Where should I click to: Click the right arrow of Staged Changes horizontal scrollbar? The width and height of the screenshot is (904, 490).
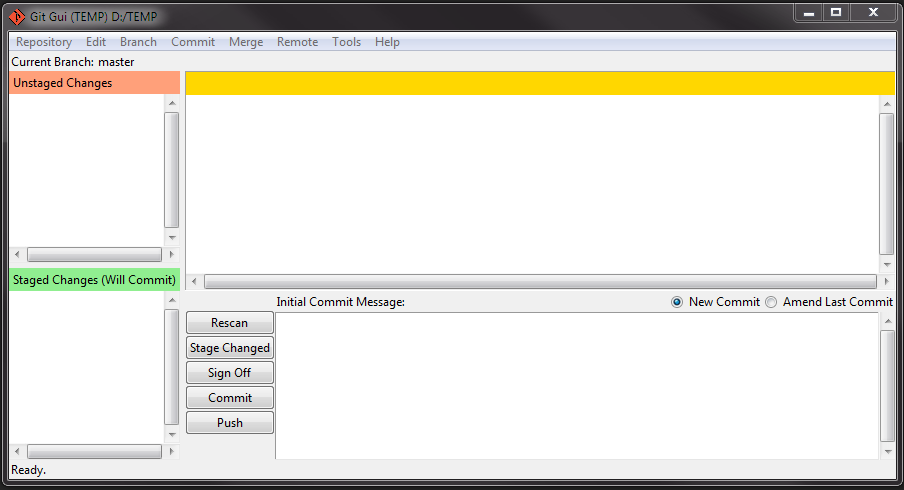click(x=171, y=451)
